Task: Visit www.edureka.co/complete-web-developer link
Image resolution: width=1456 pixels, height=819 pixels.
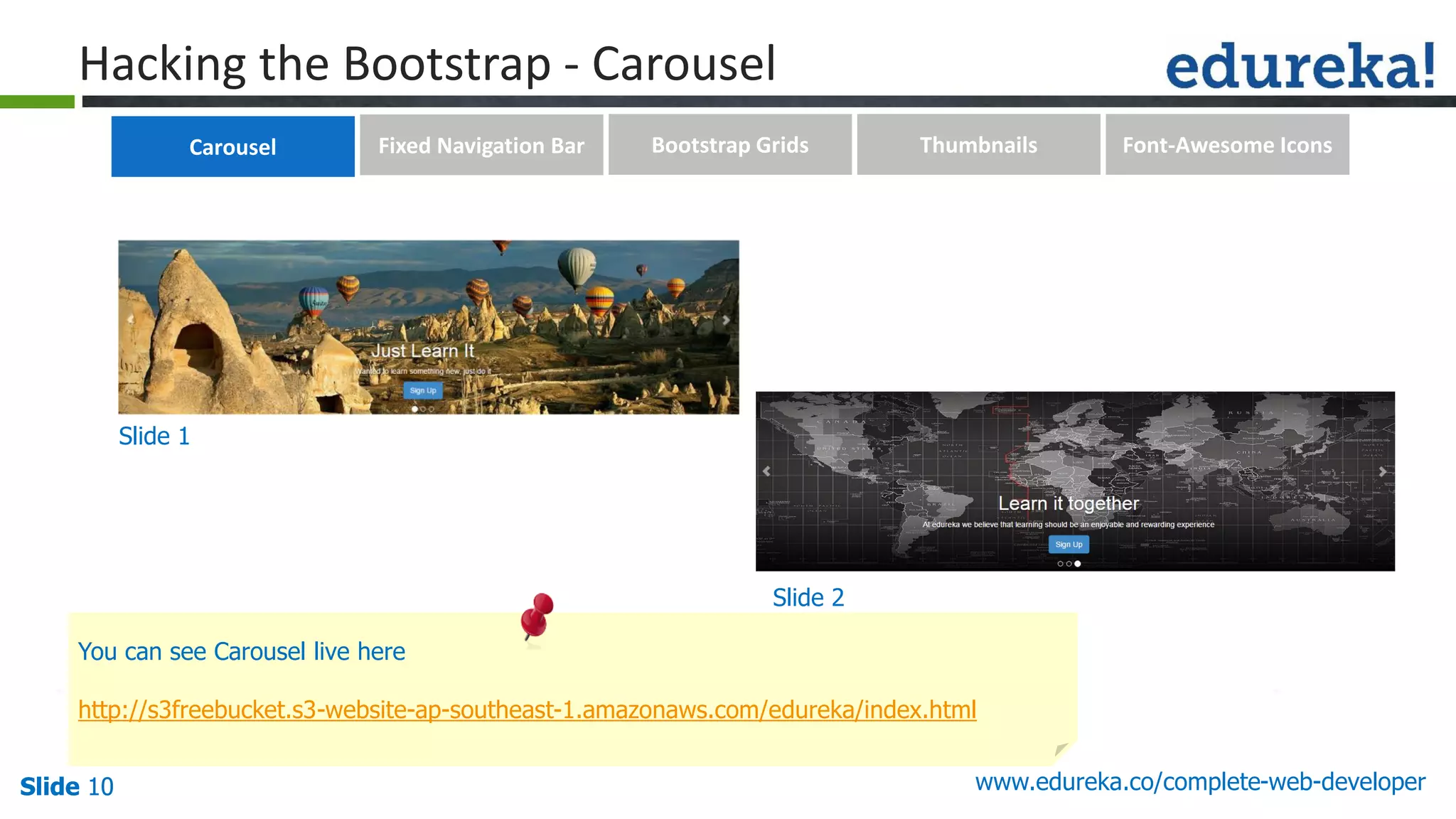Action: click(x=1200, y=782)
